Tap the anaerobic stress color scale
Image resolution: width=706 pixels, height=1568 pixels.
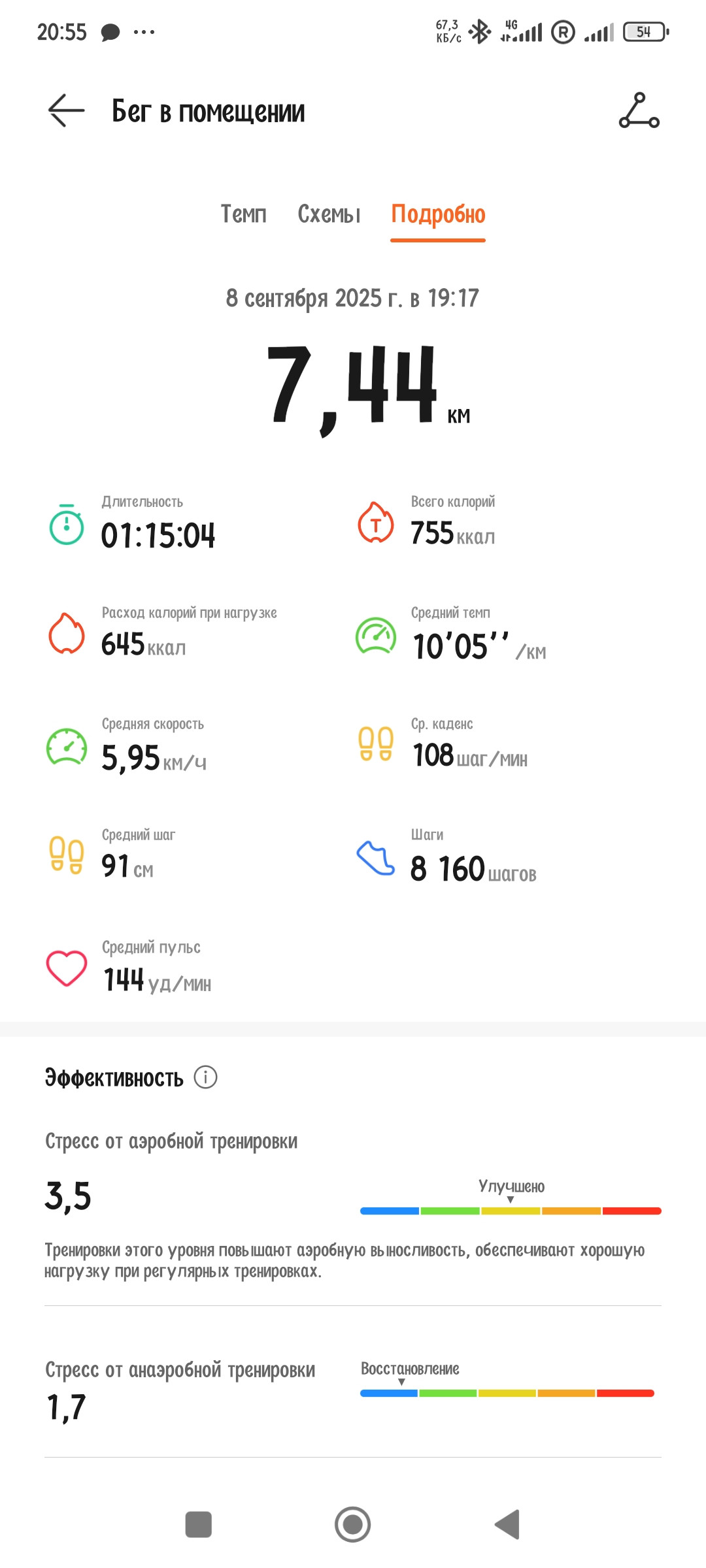point(507,1393)
